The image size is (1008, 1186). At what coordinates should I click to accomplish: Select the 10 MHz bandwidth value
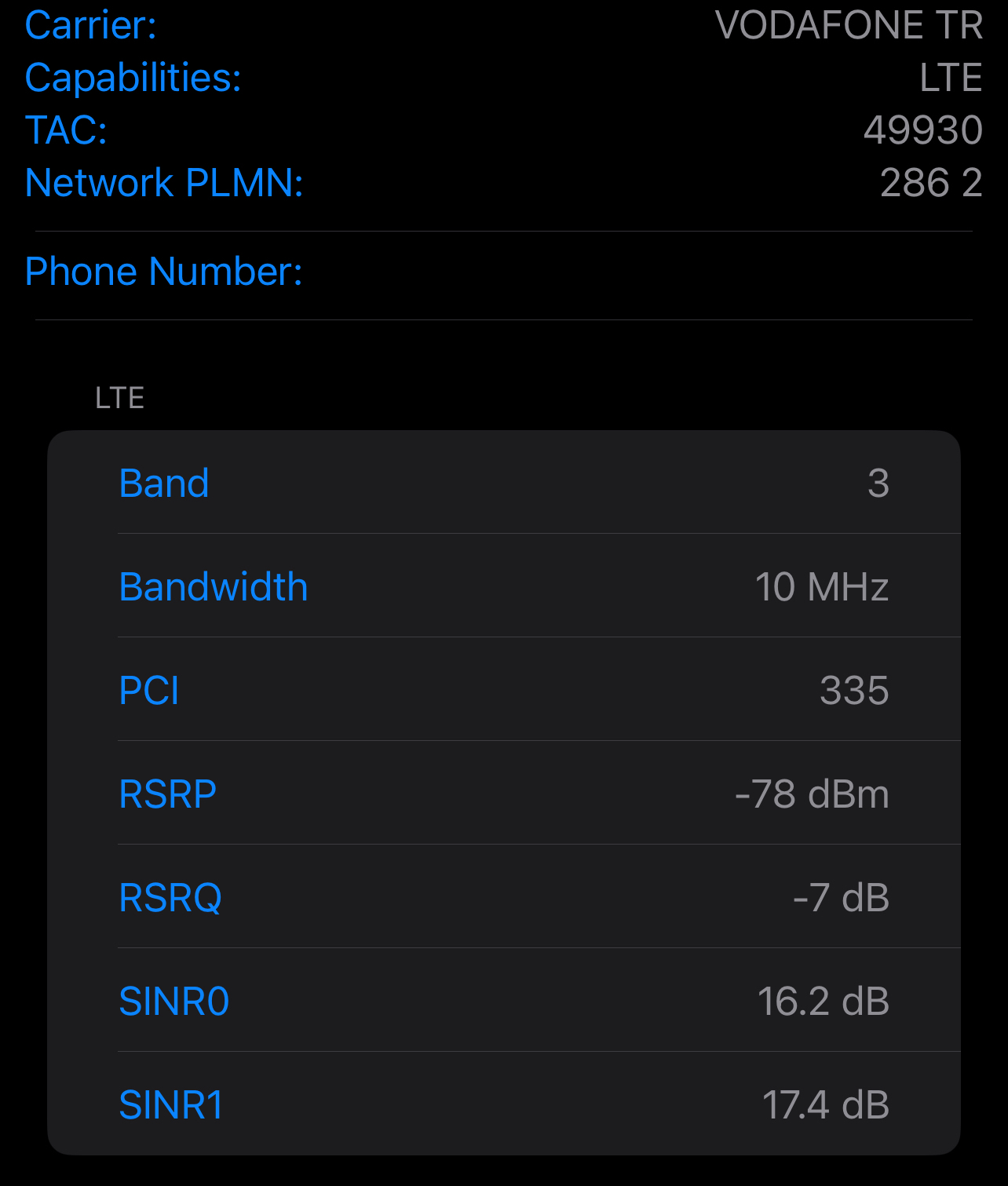click(x=822, y=587)
